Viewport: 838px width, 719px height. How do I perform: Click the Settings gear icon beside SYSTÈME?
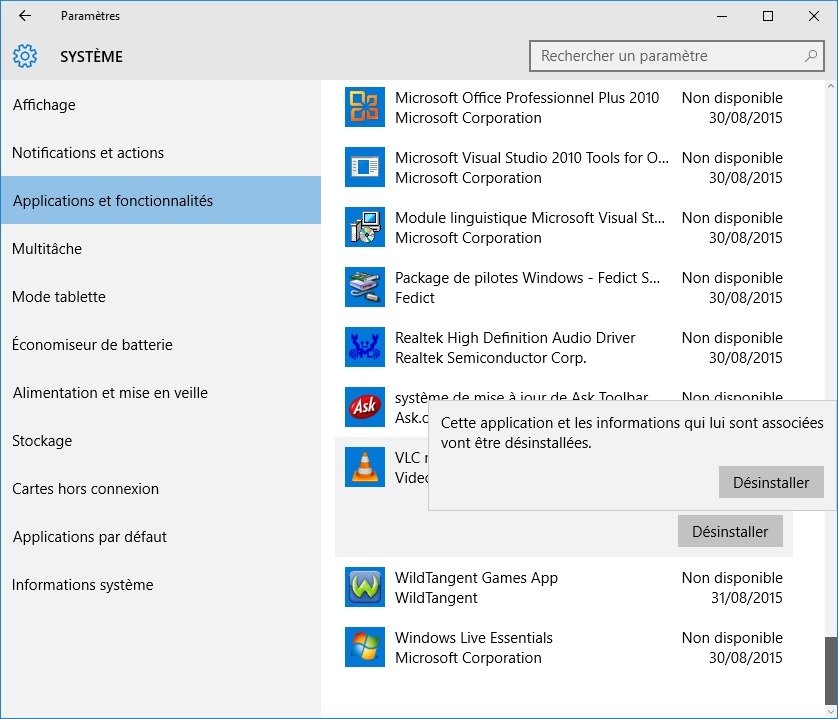click(25, 56)
